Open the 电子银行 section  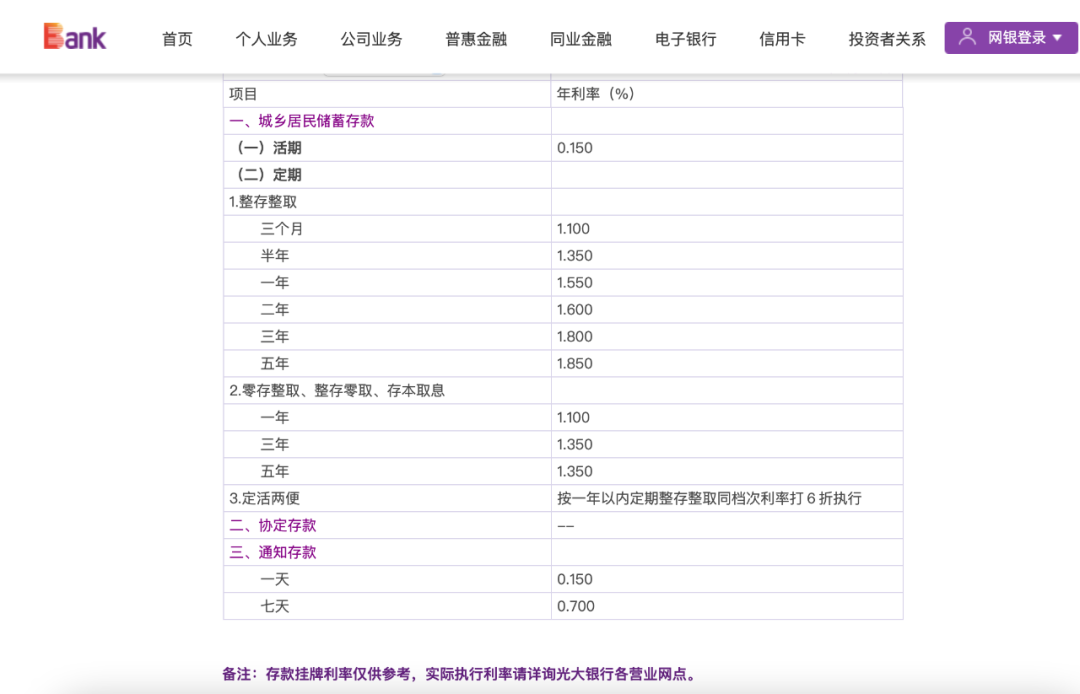tap(684, 39)
